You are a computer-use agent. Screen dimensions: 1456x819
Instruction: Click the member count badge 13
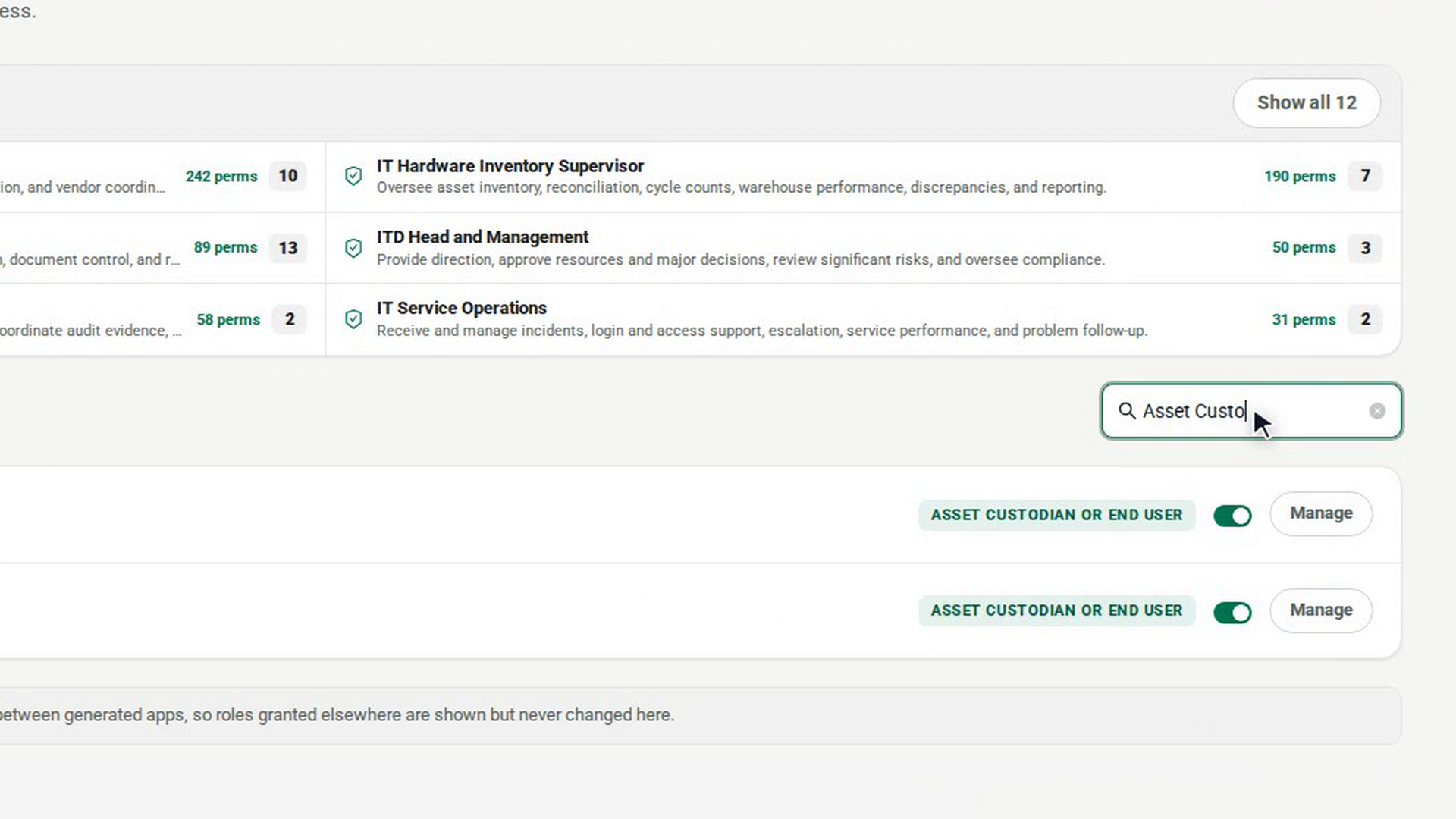(288, 248)
